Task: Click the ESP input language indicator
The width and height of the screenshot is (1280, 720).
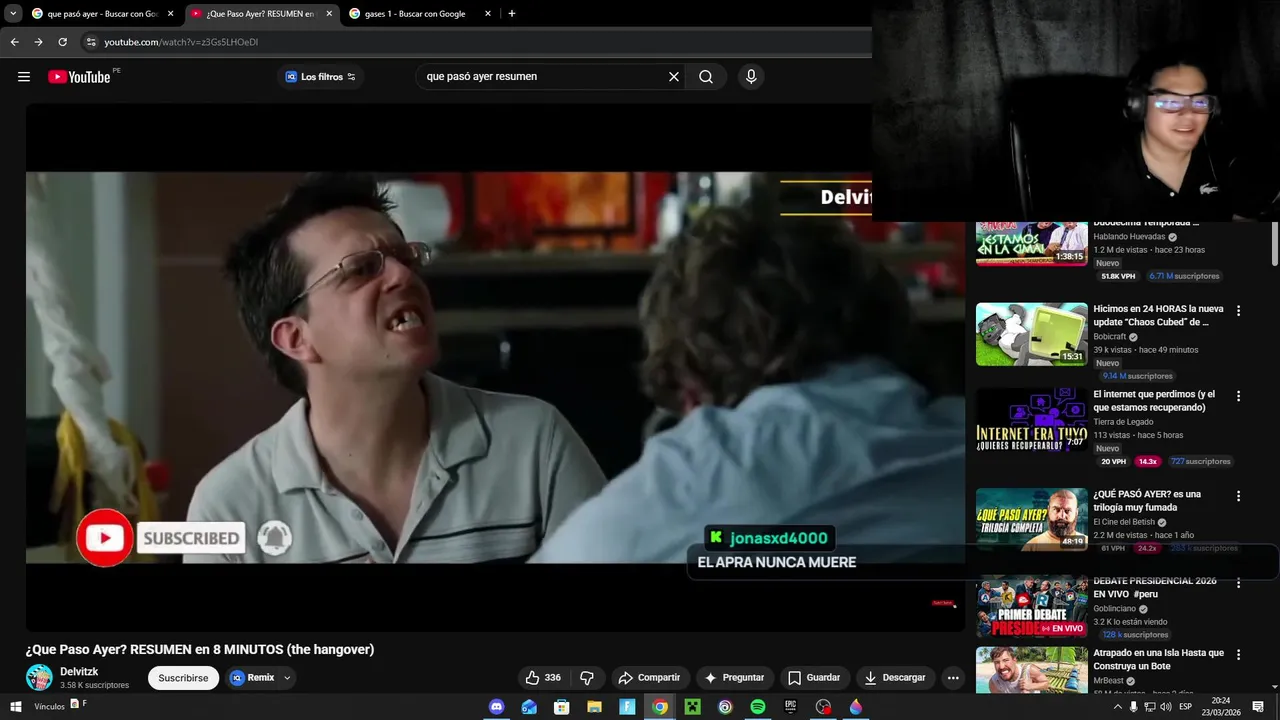Action: (x=1186, y=707)
